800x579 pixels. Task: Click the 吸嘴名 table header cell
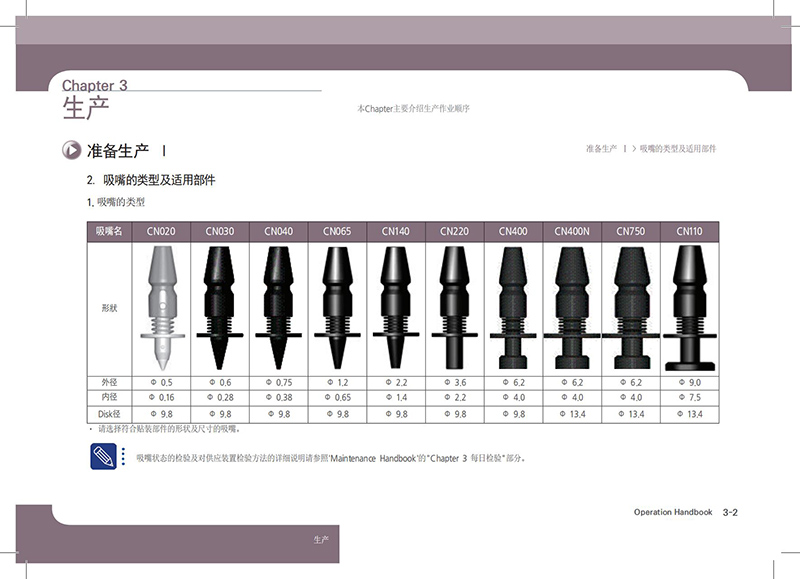[x=109, y=231]
